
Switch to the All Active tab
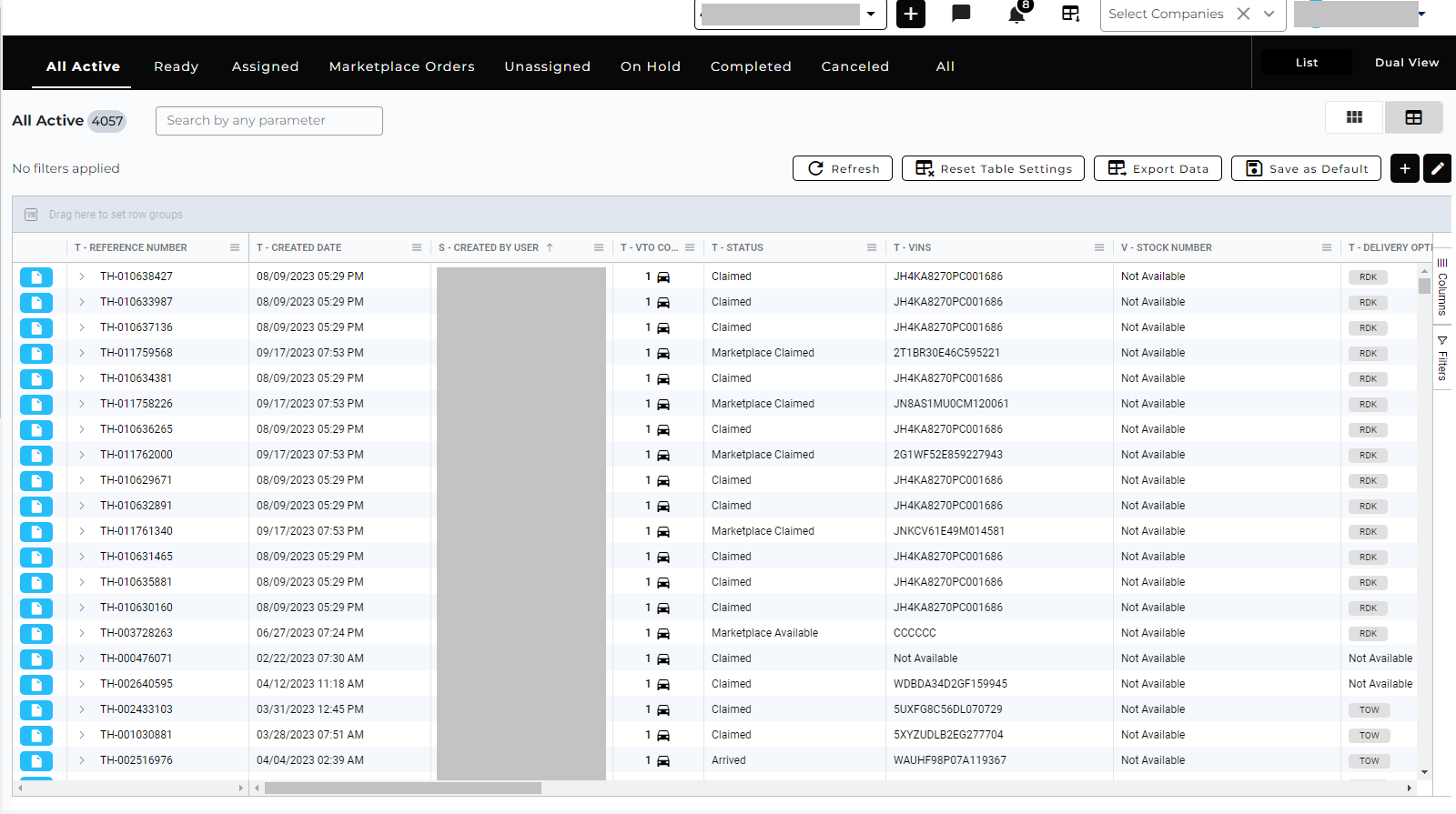[83, 66]
